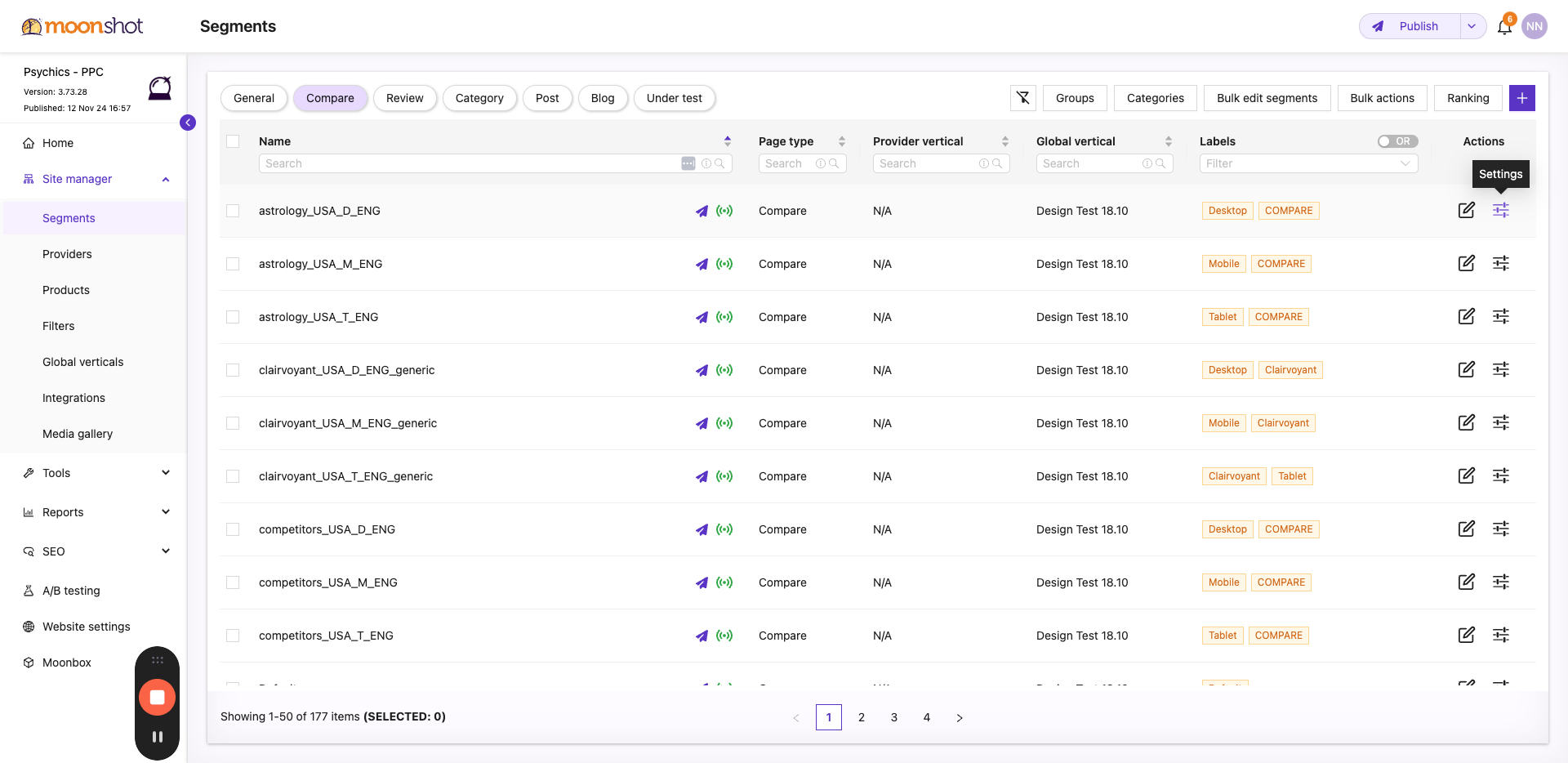The image size is (1568, 763).
Task: Open Bulk actions
Action: 1383,98
